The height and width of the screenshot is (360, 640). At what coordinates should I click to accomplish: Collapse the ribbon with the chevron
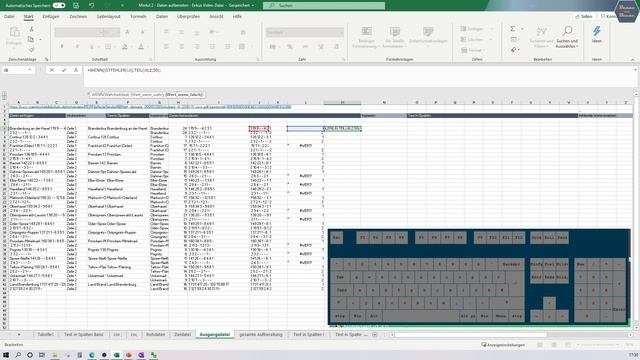pyautogui.click(x=633, y=60)
